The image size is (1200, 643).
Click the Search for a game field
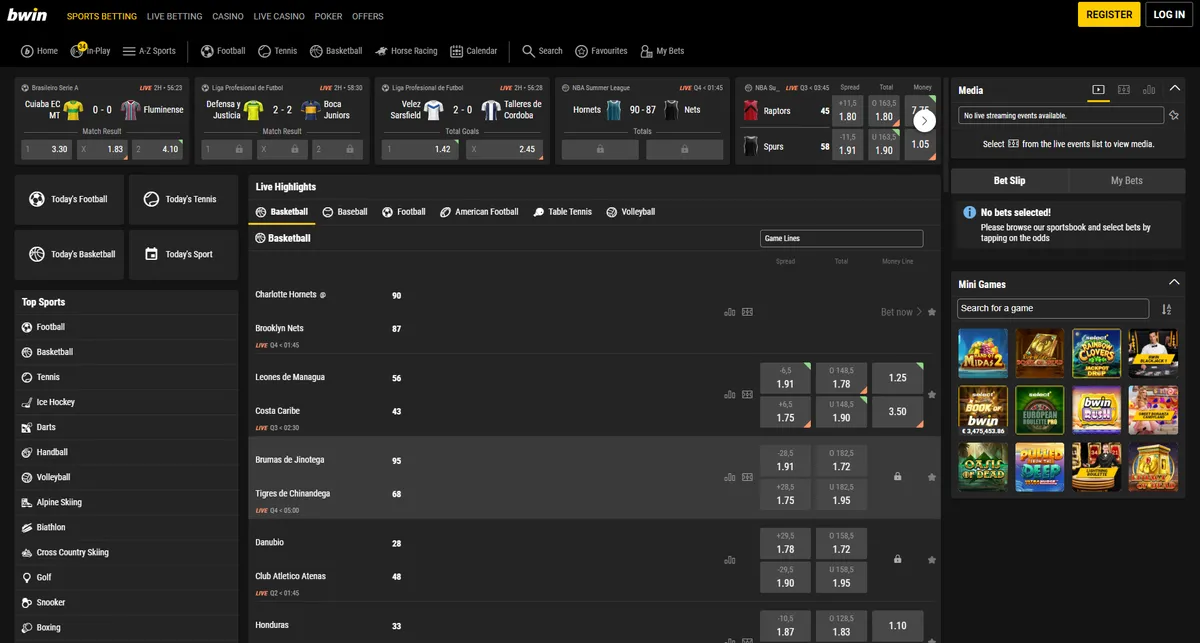1053,309
